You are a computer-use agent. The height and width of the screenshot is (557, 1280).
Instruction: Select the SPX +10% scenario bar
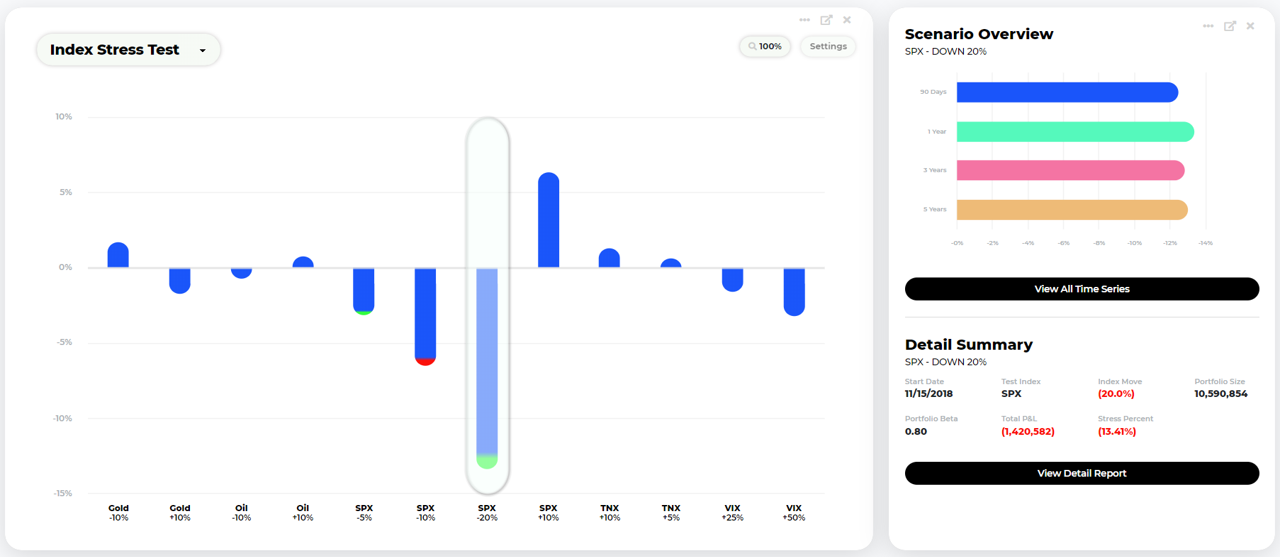click(548, 220)
